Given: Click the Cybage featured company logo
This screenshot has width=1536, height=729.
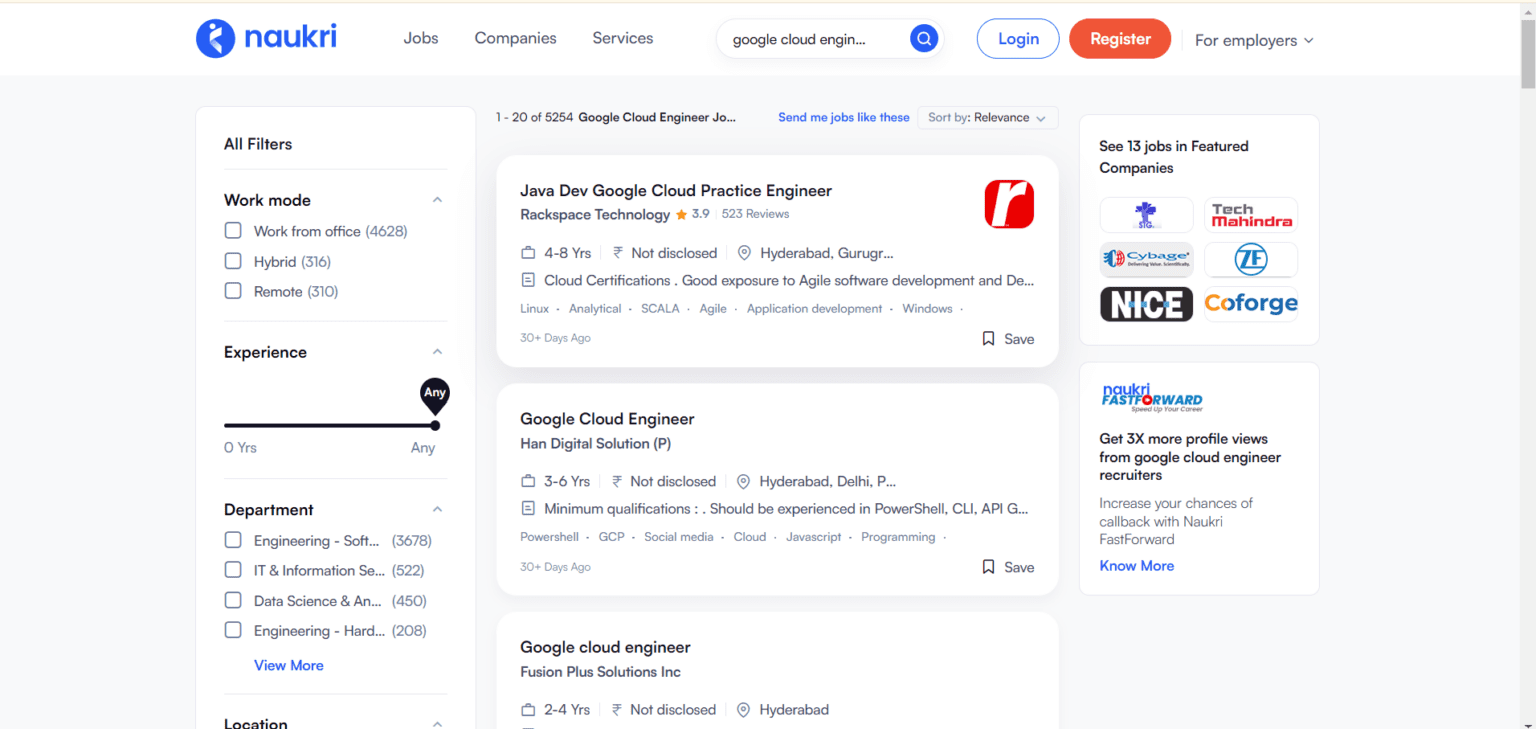Looking at the screenshot, I should [x=1146, y=259].
